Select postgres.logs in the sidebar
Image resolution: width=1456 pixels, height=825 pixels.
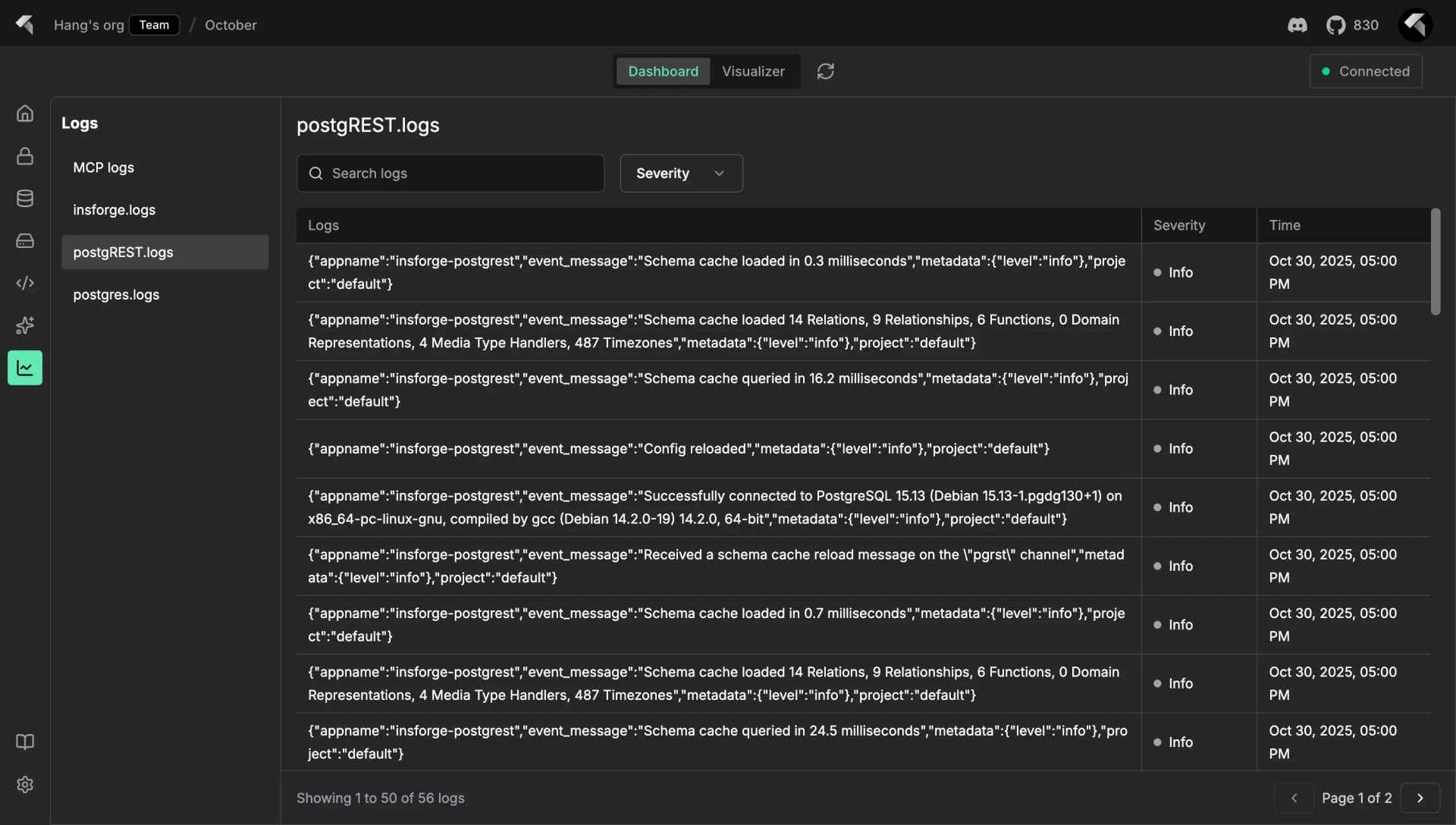pyautogui.click(x=115, y=295)
